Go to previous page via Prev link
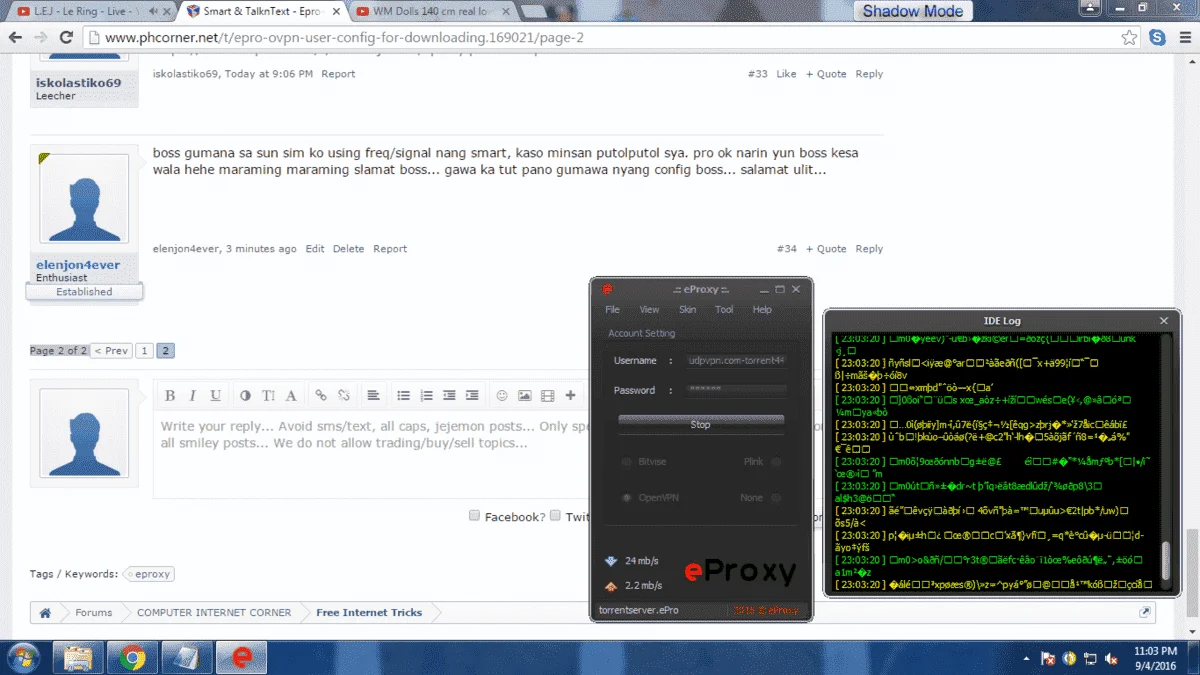The image size is (1200, 675). coord(111,351)
